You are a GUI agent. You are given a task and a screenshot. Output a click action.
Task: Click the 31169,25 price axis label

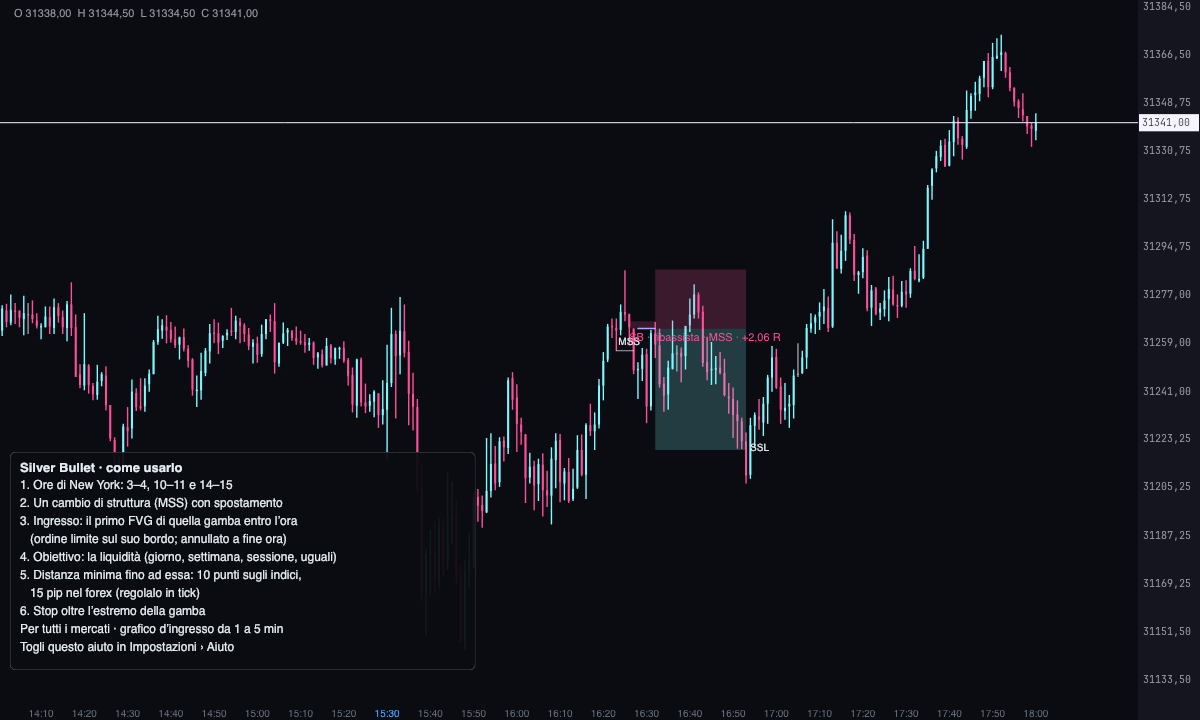[1166, 583]
